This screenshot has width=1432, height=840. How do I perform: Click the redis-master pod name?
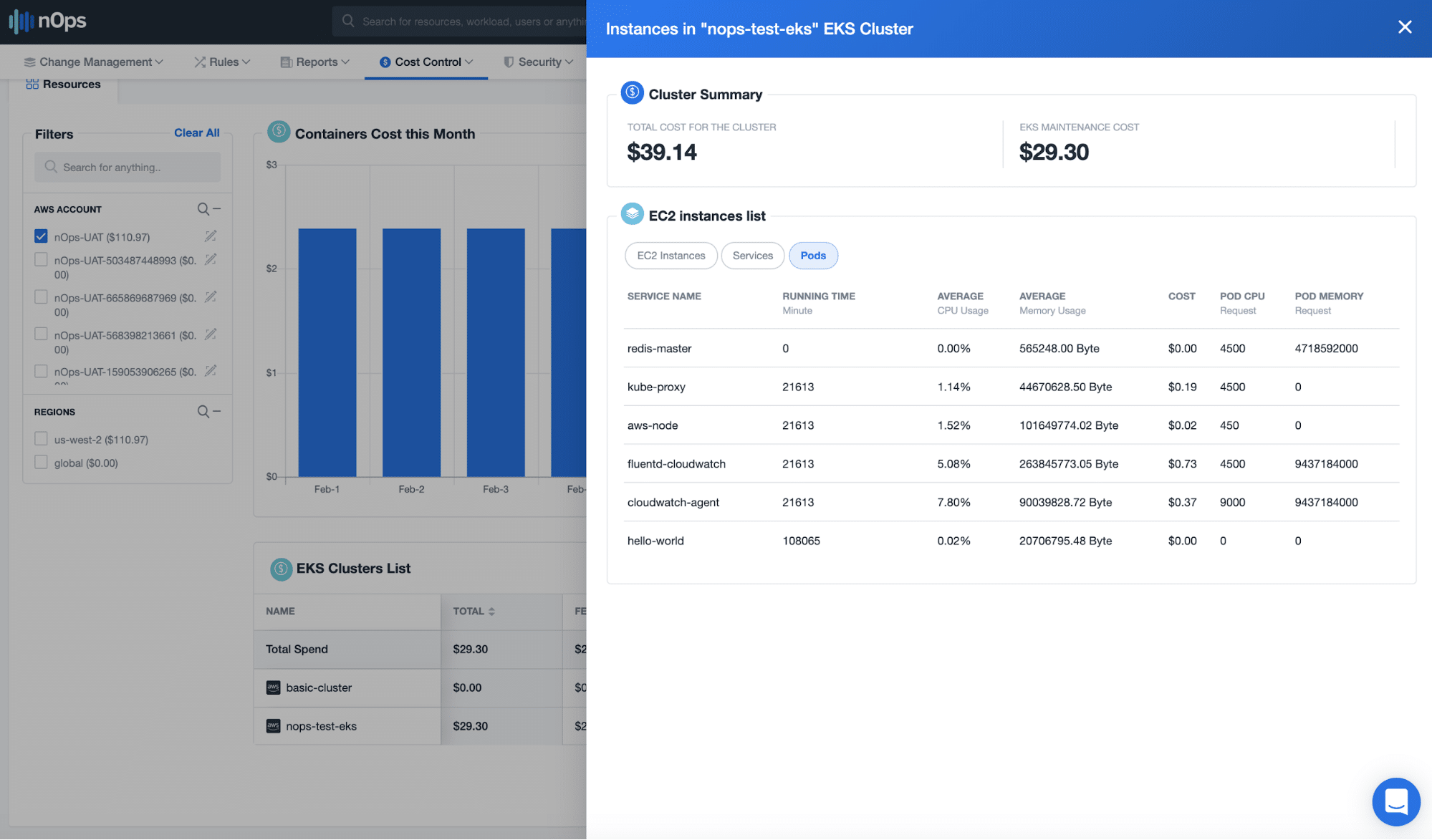pyautogui.click(x=659, y=349)
